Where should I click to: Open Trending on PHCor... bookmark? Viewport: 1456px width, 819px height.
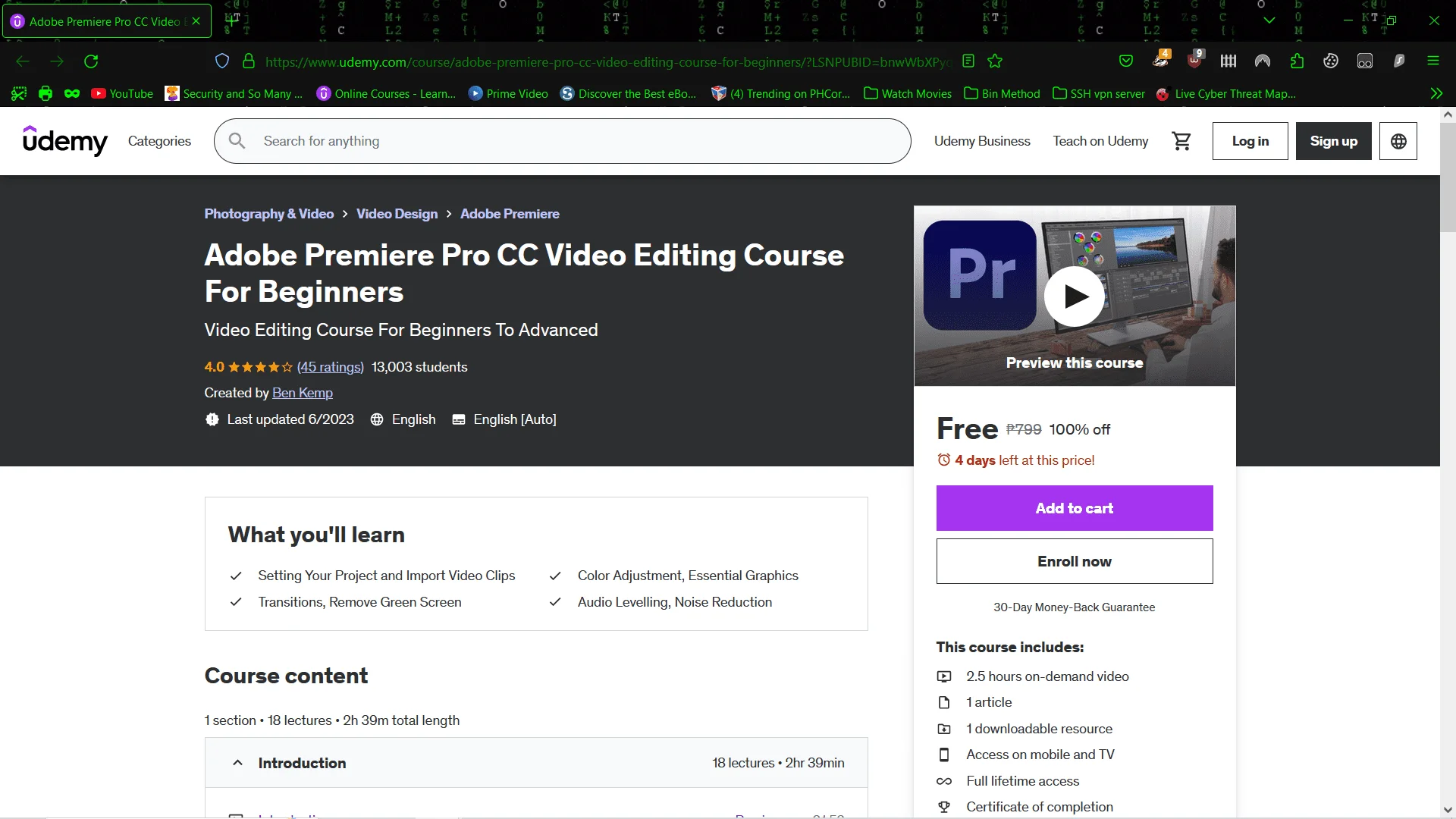coord(781,94)
